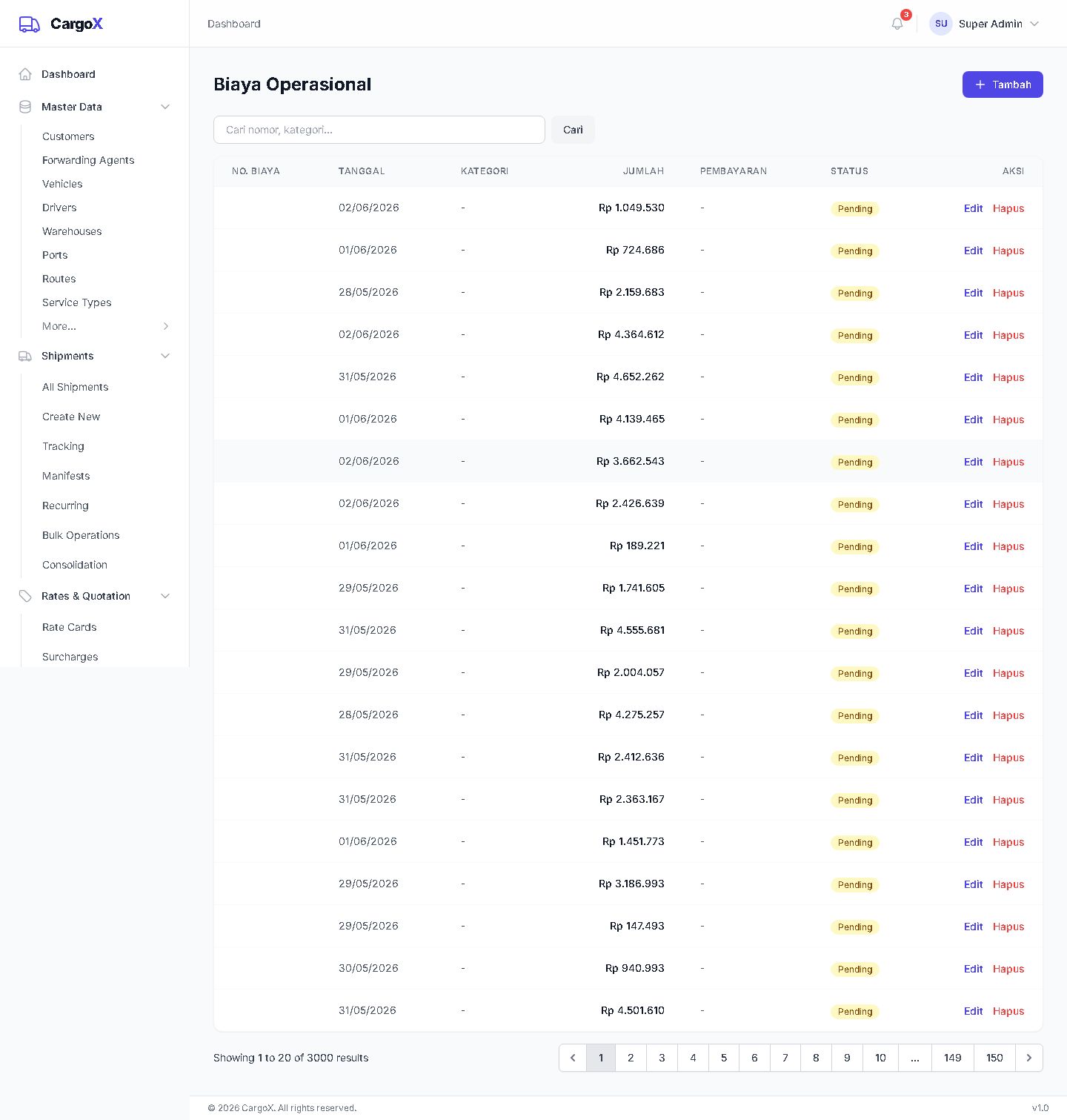The height and width of the screenshot is (1120, 1067).
Task: Open Routes in the sidebar
Action: tap(59, 279)
